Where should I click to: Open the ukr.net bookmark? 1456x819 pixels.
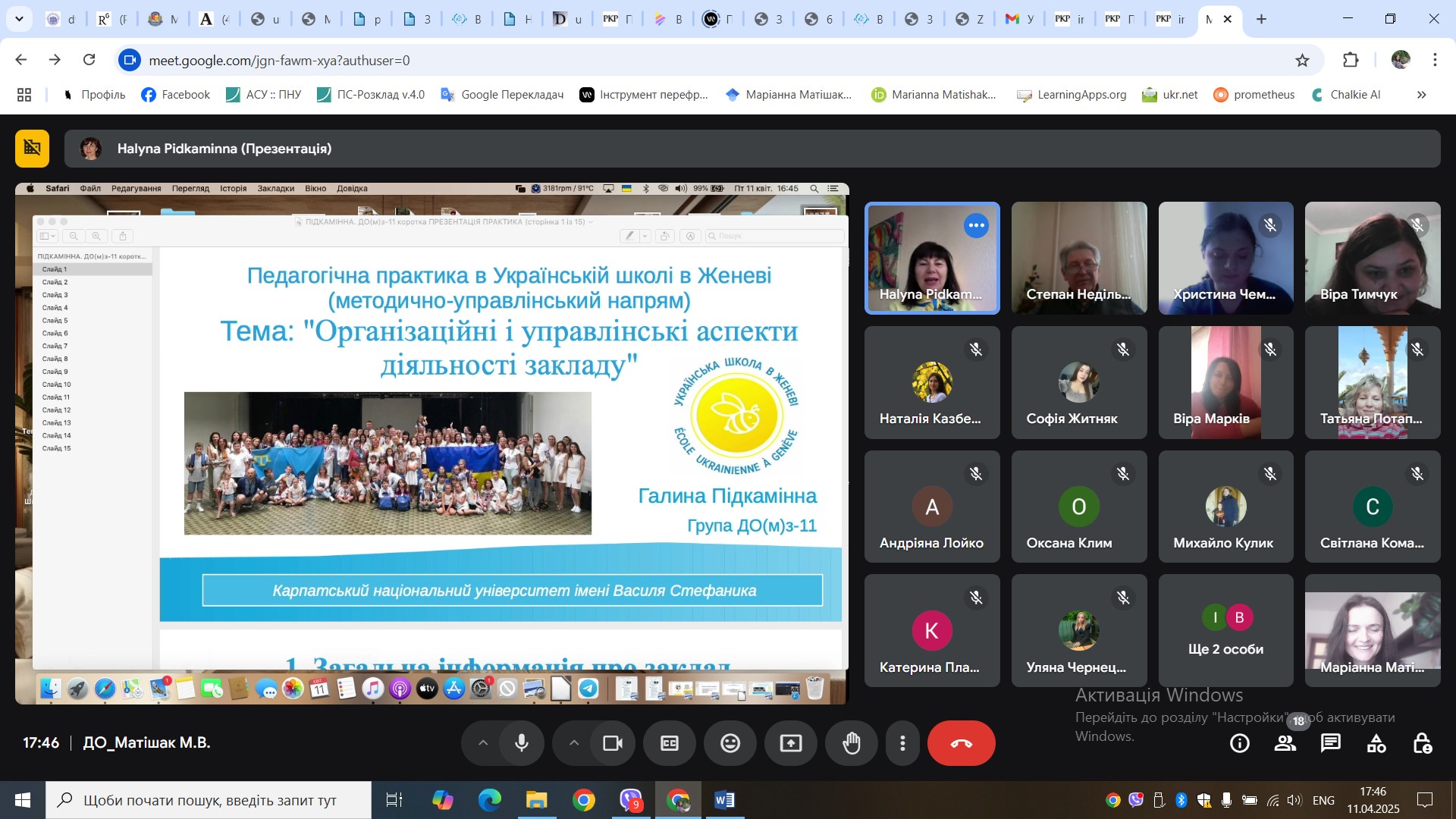(1170, 95)
